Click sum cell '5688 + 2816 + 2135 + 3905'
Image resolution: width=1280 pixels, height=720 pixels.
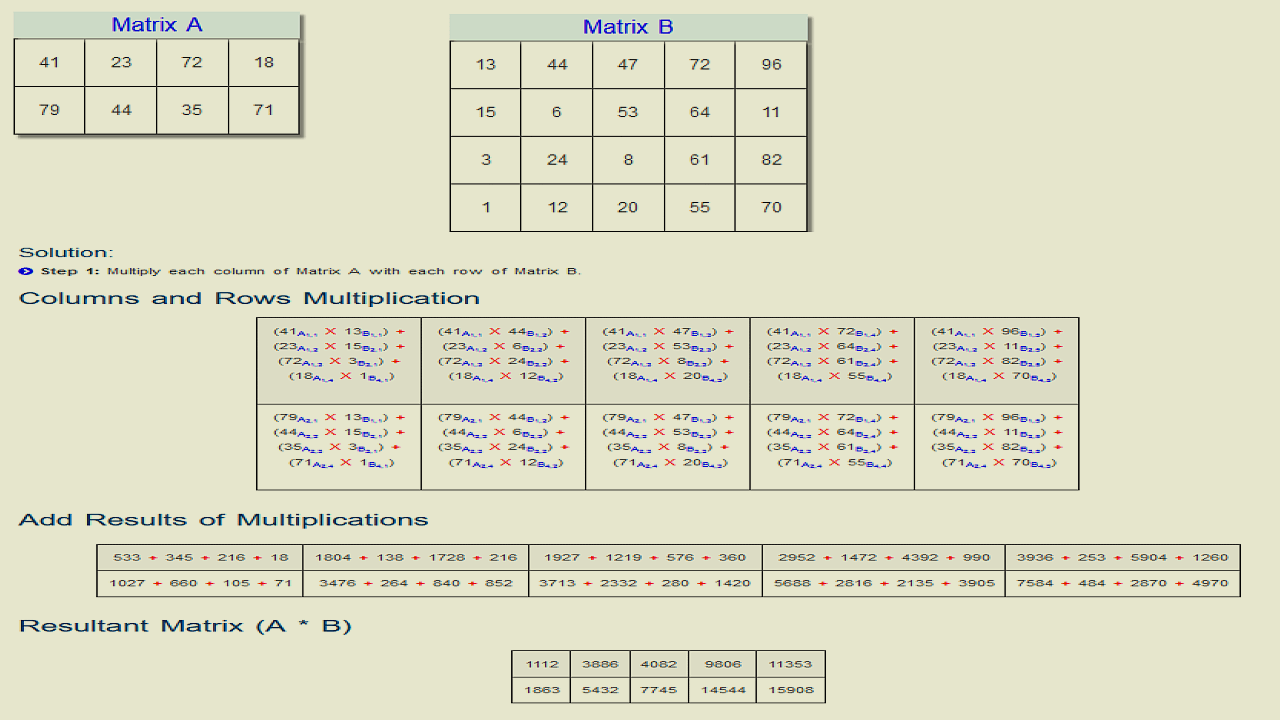tap(884, 583)
